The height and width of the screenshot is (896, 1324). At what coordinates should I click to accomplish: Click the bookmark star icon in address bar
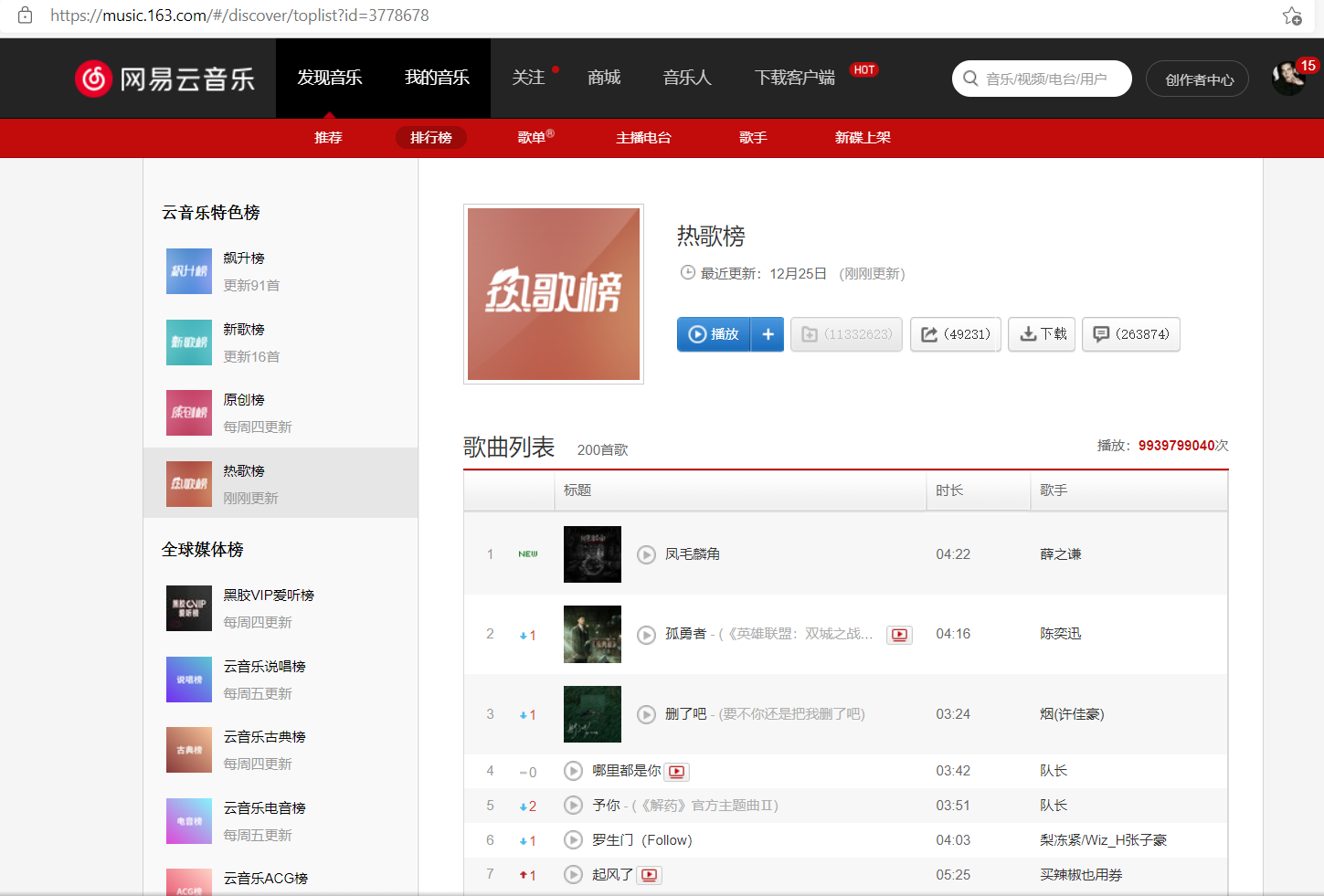coord(1291,16)
